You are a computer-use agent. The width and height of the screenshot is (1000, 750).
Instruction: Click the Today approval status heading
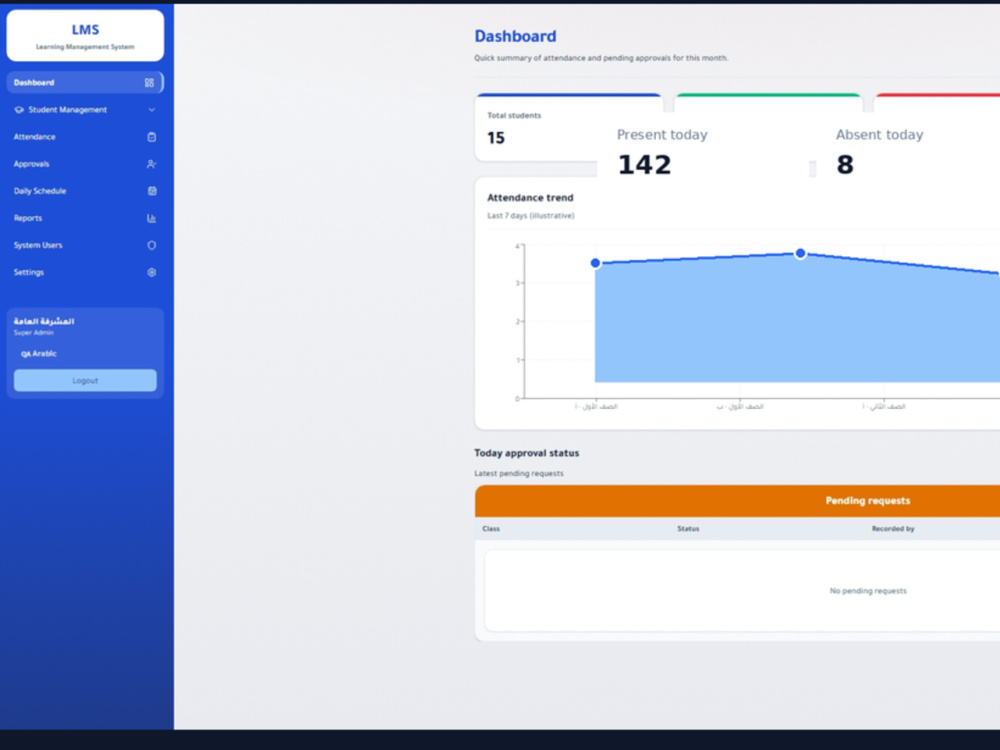click(527, 453)
